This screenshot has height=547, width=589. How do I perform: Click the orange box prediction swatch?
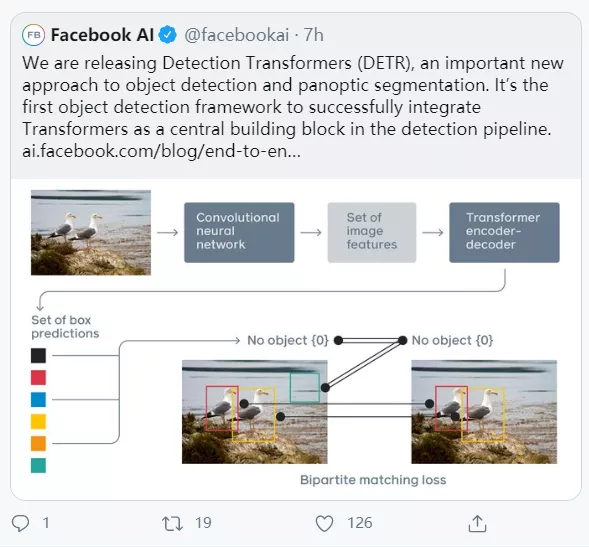[x=38, y=443]
